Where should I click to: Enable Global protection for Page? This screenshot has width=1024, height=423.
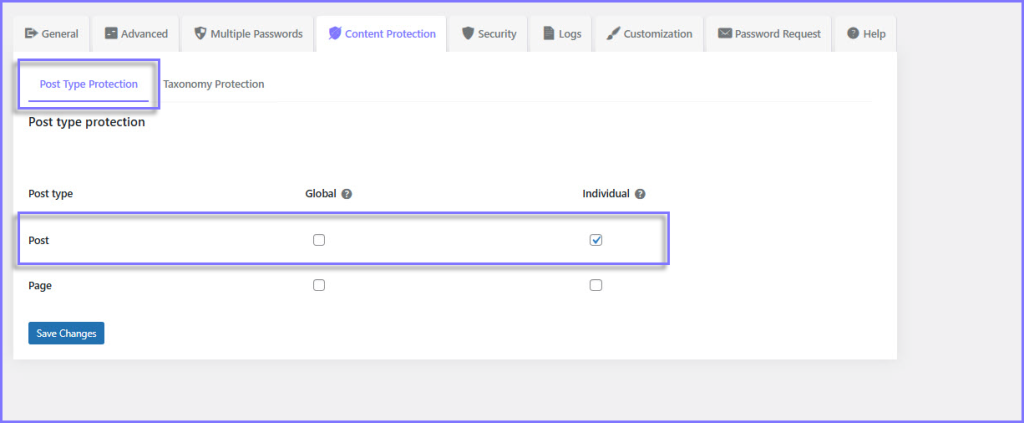(x=319, y=285)
